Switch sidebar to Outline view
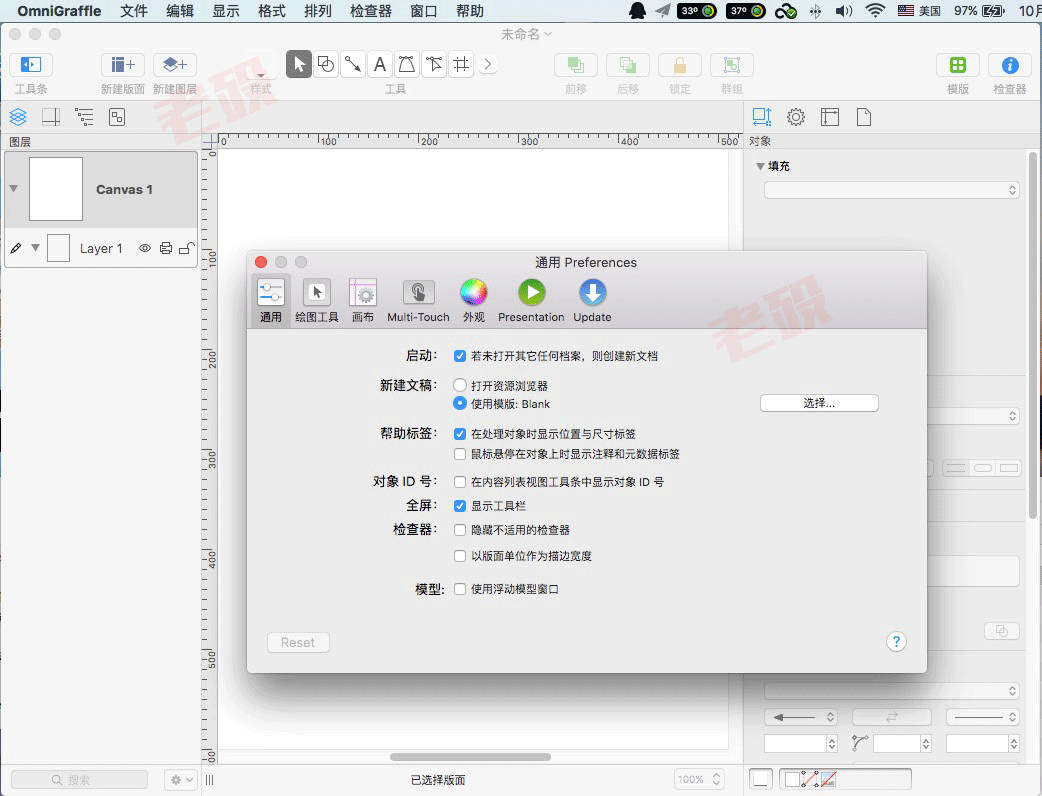This screenshot has width=1042, height=796. tap(84, 117)
